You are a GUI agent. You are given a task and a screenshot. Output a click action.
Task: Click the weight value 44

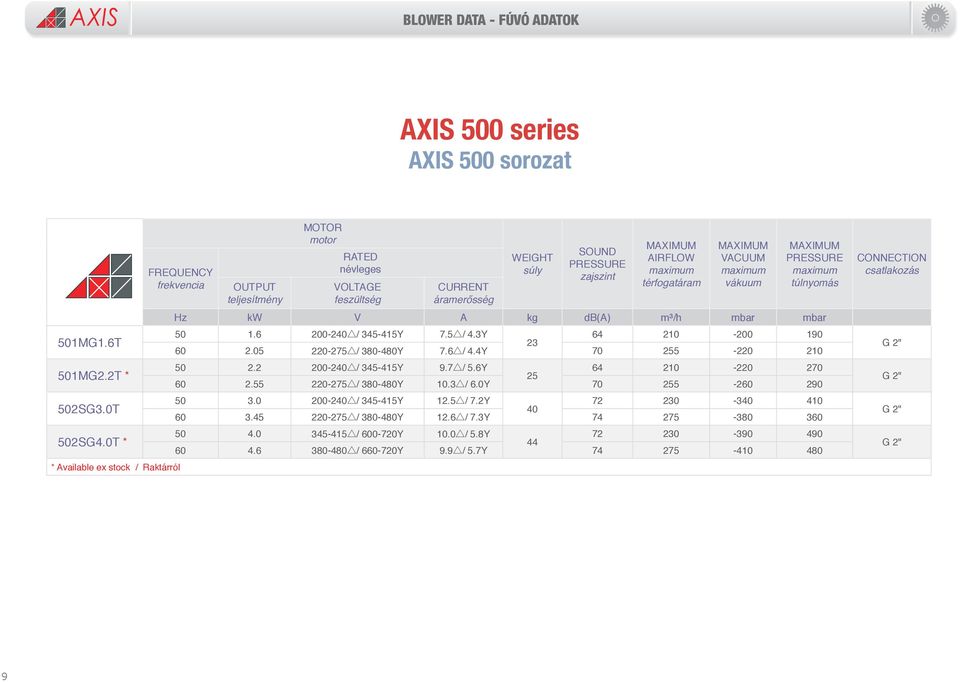[532, 442]
